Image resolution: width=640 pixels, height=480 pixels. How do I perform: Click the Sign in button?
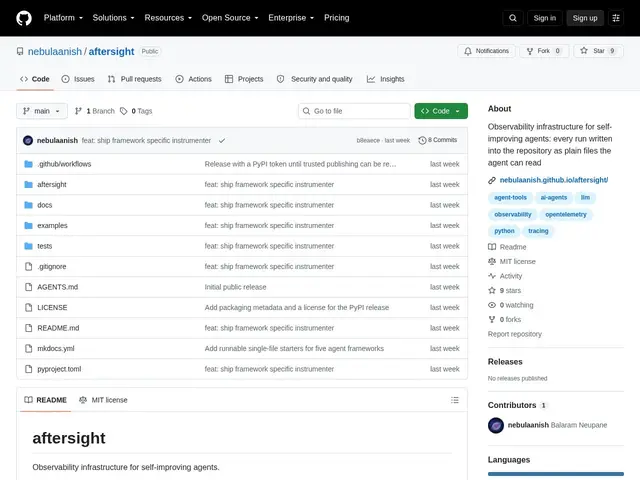click(544, 18)
